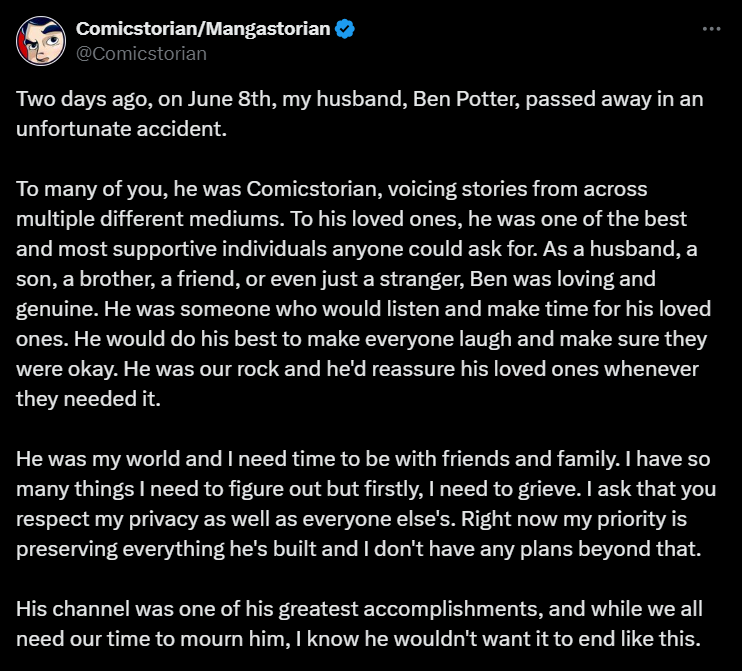Click the paragraph starting 'Two days ago'
The height and width of the screenshot is (671, 742).
coord(360,114)
